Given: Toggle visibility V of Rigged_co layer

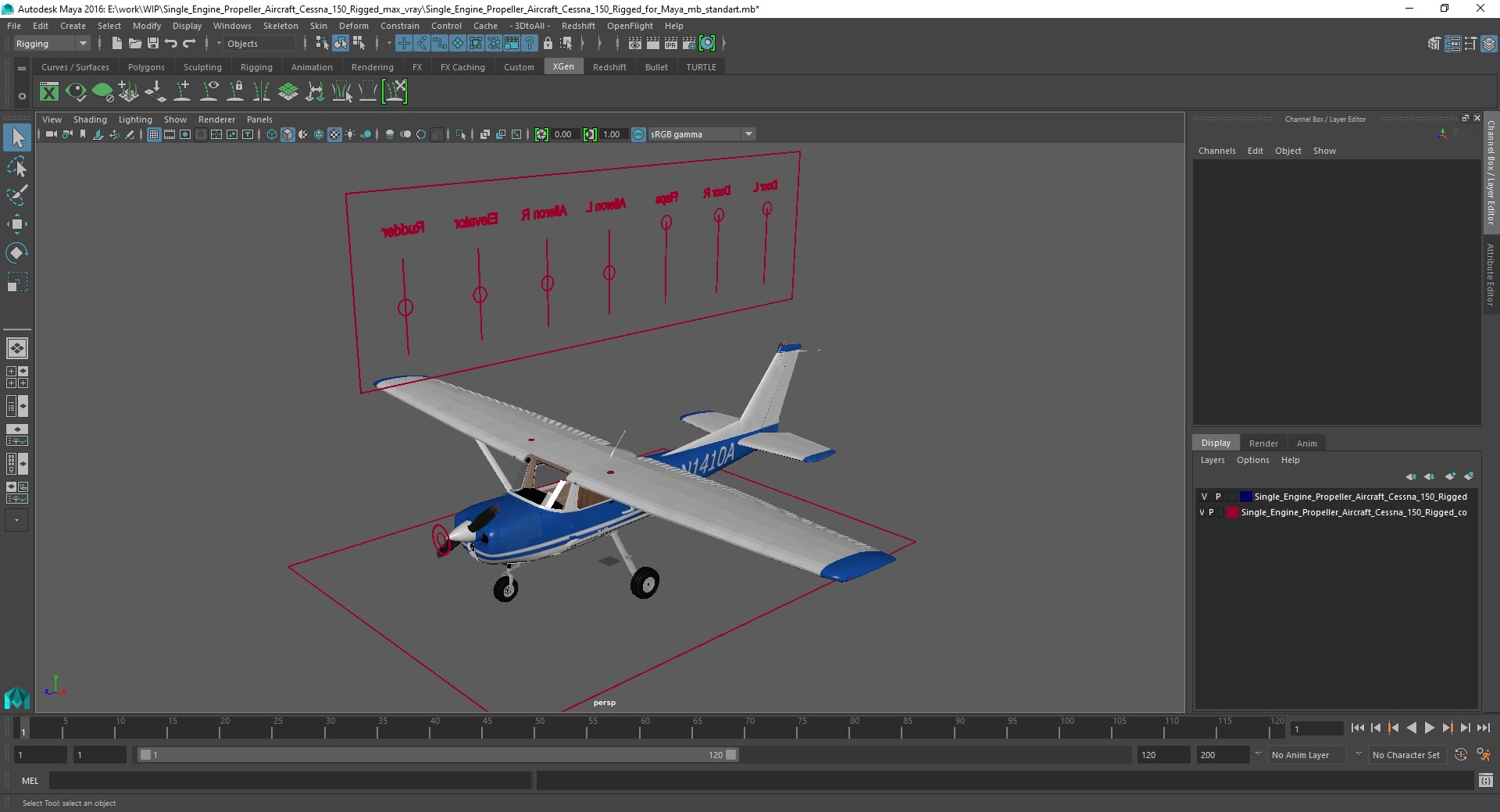Looking at the screenshot, I should click(1202, 512).
